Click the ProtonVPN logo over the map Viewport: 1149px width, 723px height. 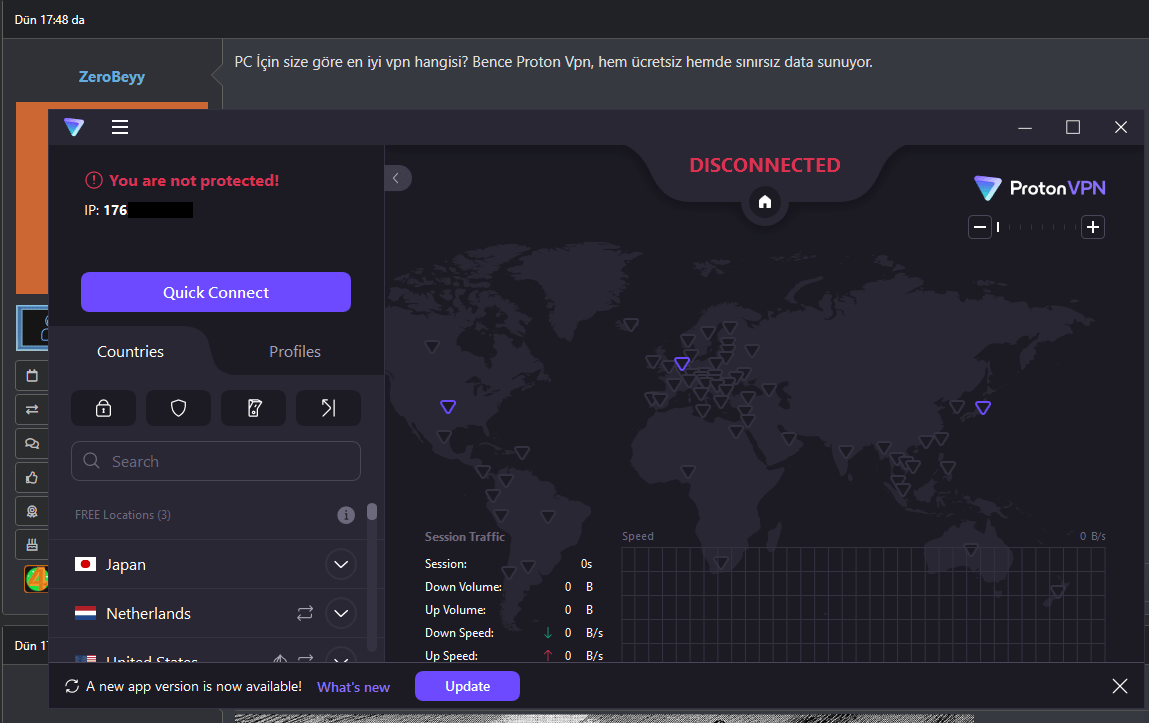point(1039,188)
